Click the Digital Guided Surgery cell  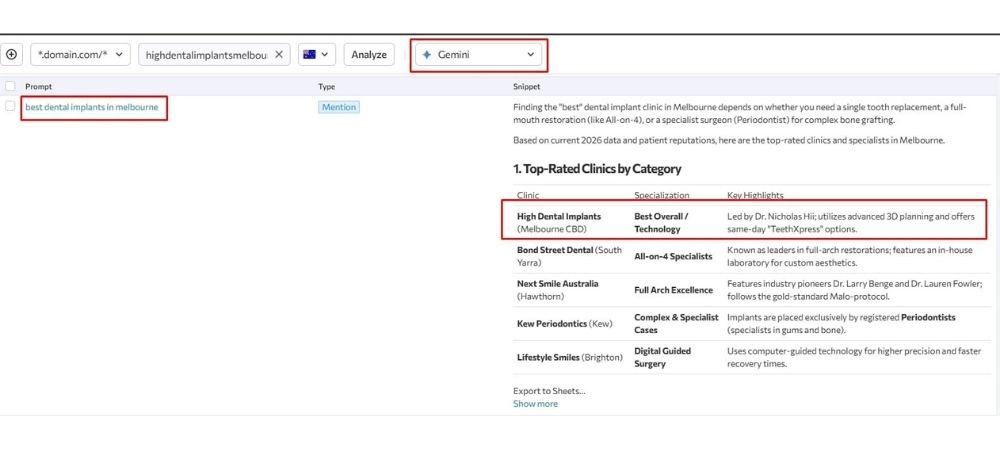coord(663,357)
